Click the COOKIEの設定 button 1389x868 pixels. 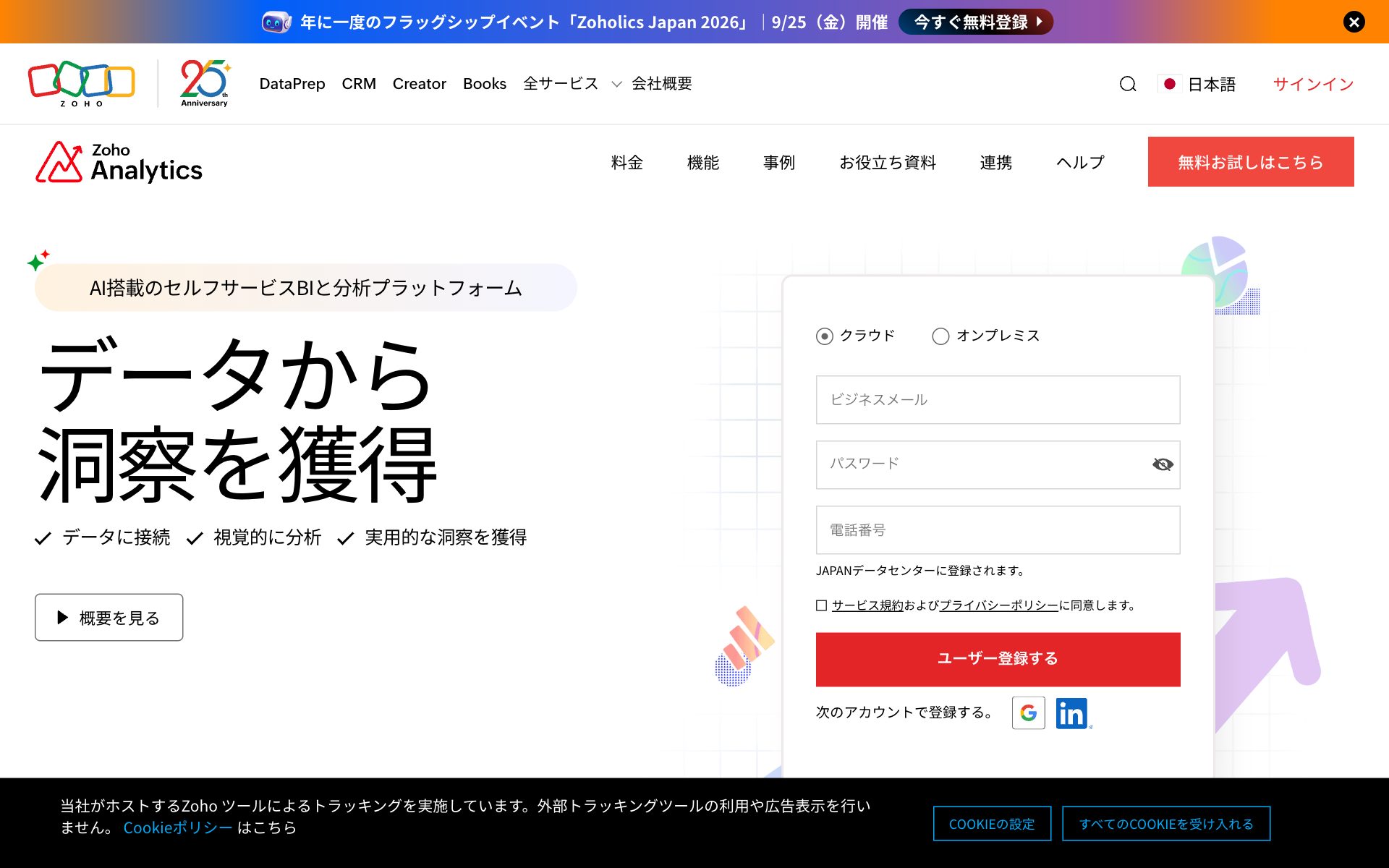pyautogui.click(x=992, y=823)
